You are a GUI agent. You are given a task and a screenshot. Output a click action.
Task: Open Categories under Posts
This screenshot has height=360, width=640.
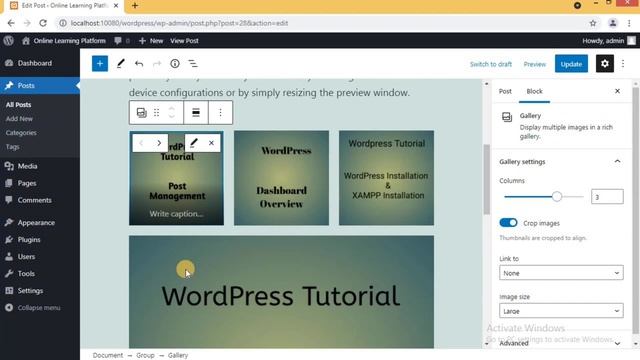click(x=21, y=133)
